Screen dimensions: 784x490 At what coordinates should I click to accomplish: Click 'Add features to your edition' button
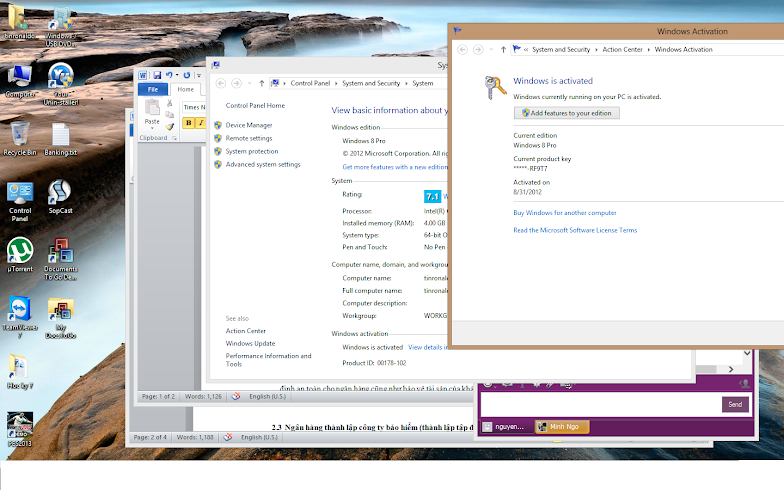pyautogui.click(x=566, y=113)
